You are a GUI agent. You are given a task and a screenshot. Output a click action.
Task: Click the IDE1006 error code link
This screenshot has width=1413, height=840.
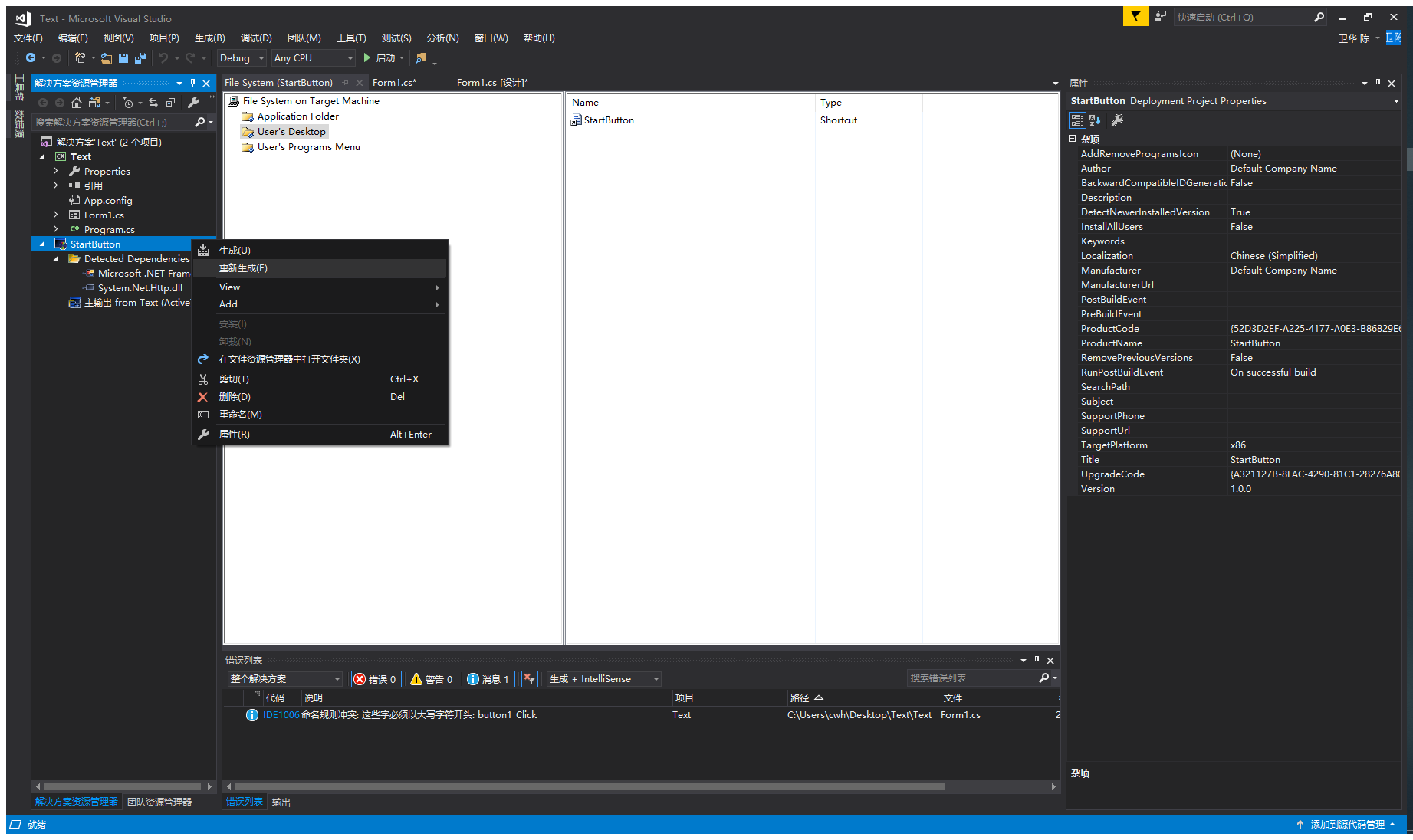(x=281, y=715)
